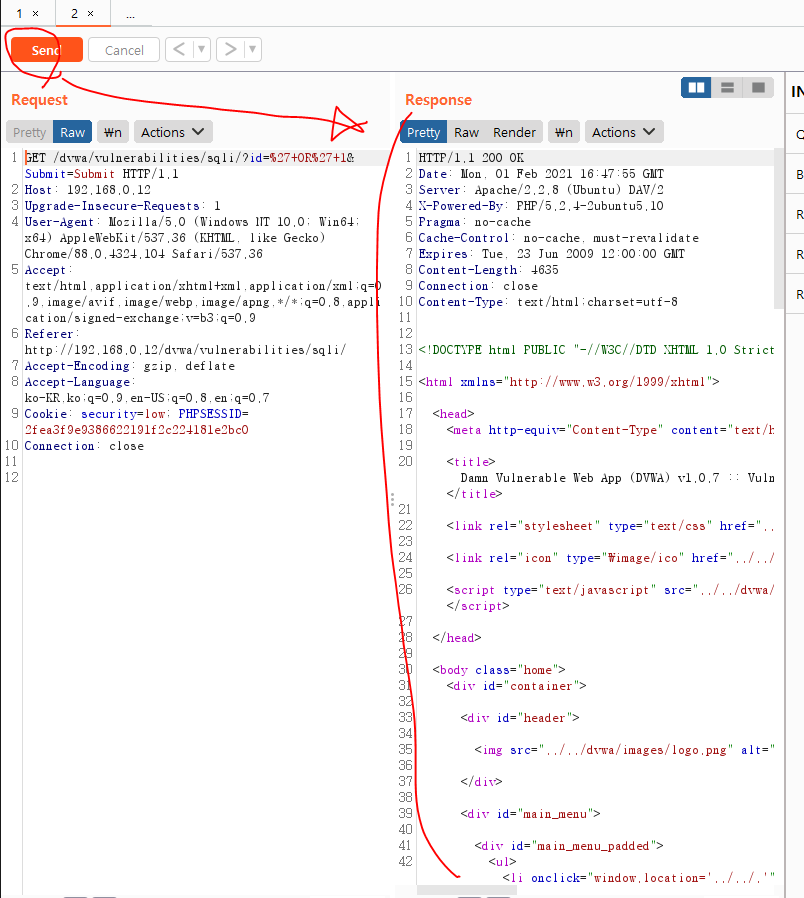Go back to previous request in history
This screenshot has width=804, height=898.
click(179, 49)
